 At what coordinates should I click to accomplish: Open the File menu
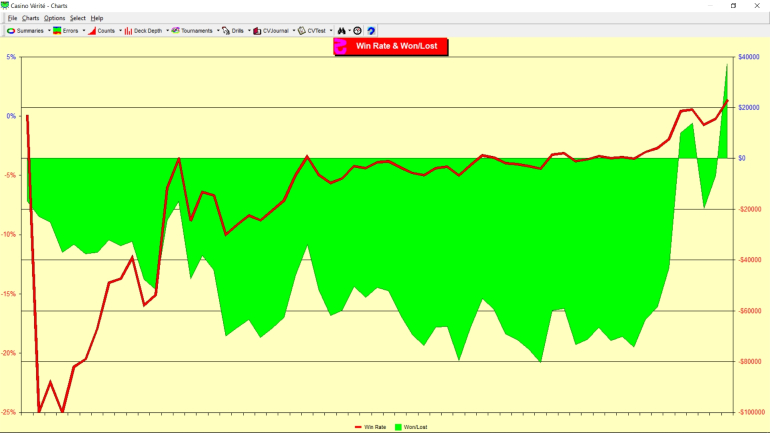click(12, 18)
